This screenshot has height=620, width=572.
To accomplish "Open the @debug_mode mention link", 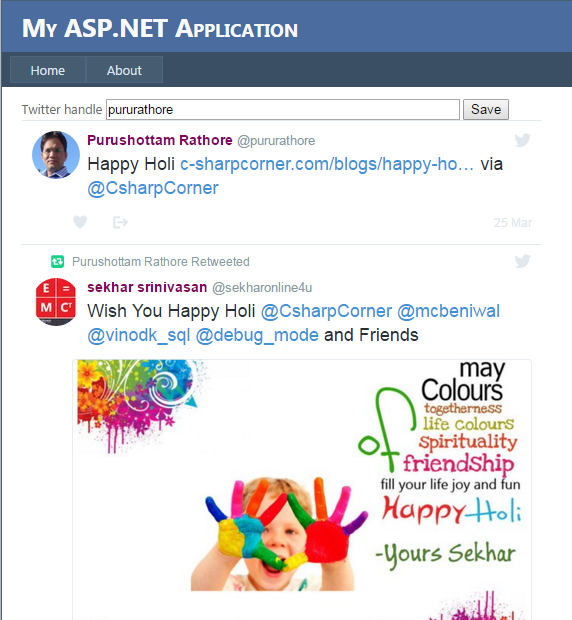I will pyautogui.click(x=257, y=335).
